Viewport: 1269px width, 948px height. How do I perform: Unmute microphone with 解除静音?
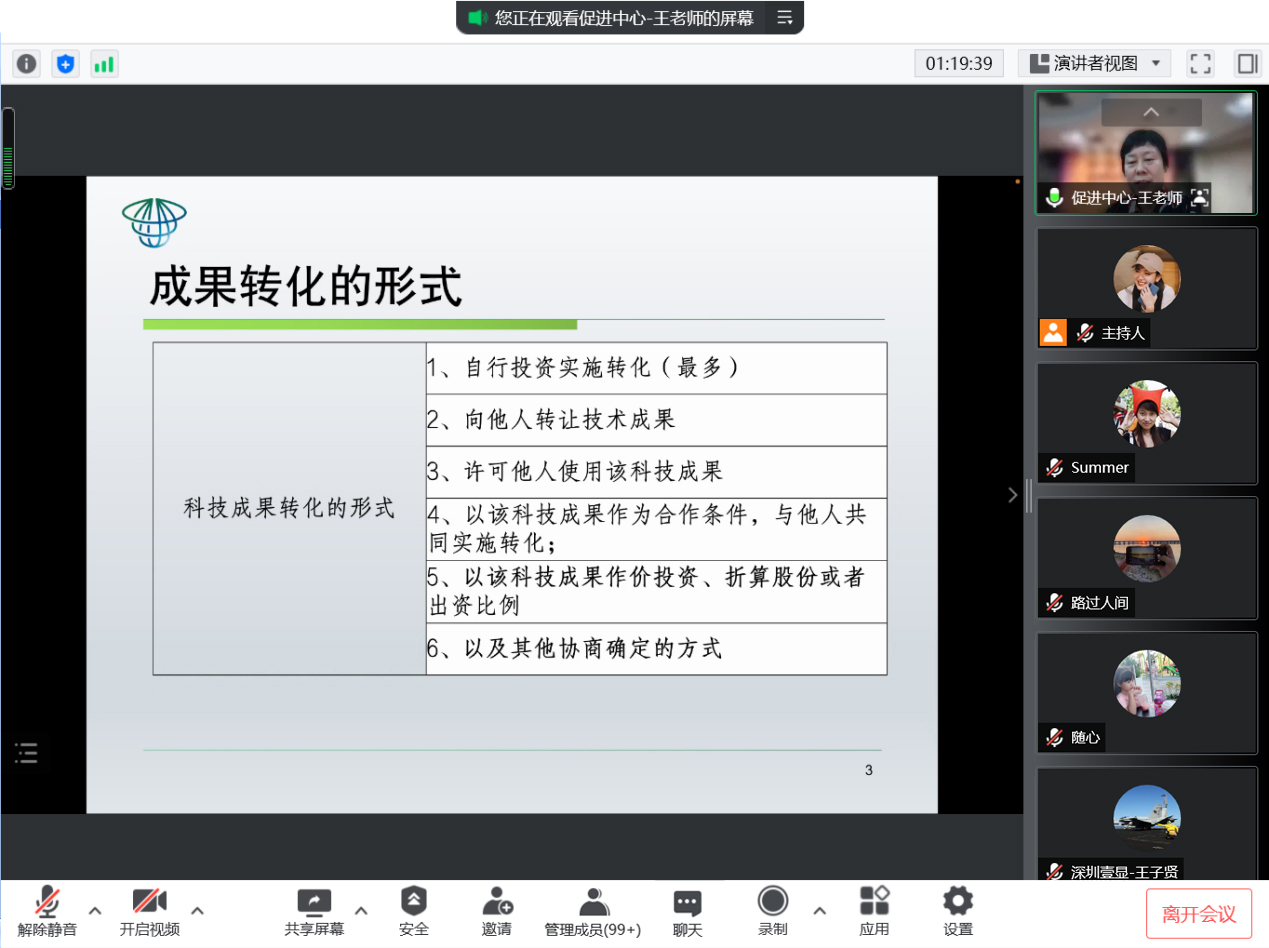click(x=46, y=911)
